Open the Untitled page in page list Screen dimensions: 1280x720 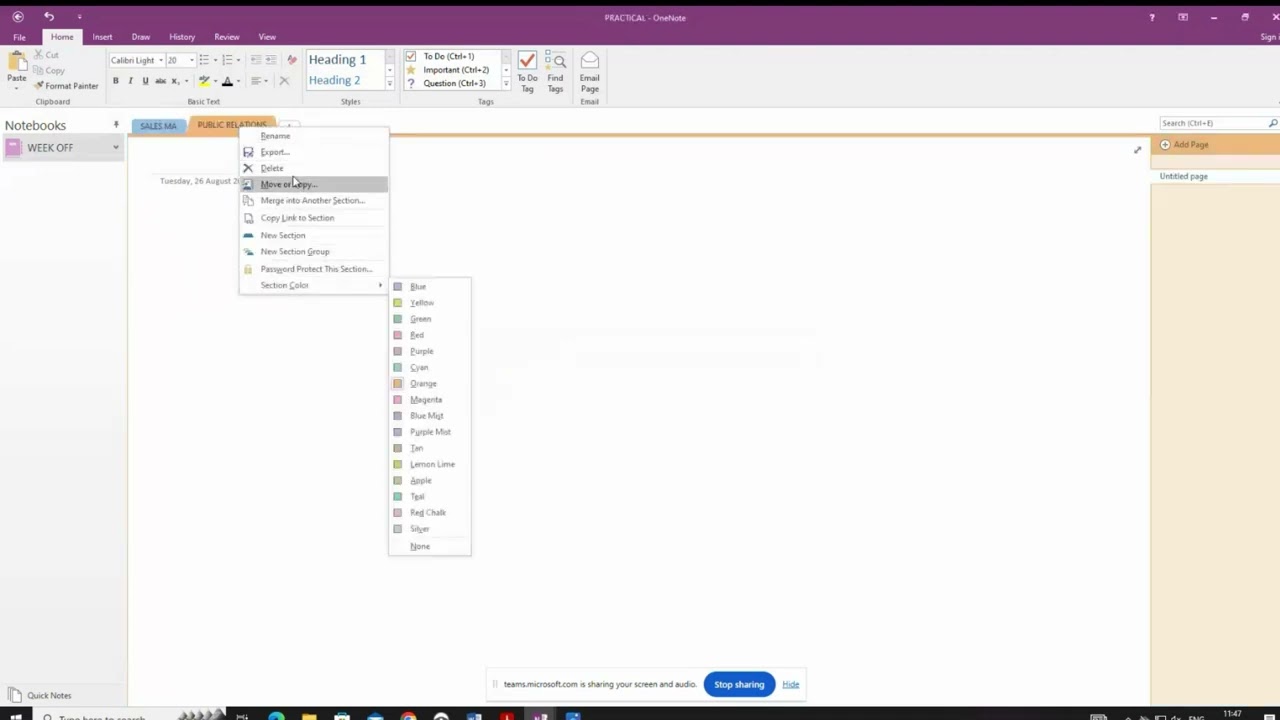click(1215, 176)
